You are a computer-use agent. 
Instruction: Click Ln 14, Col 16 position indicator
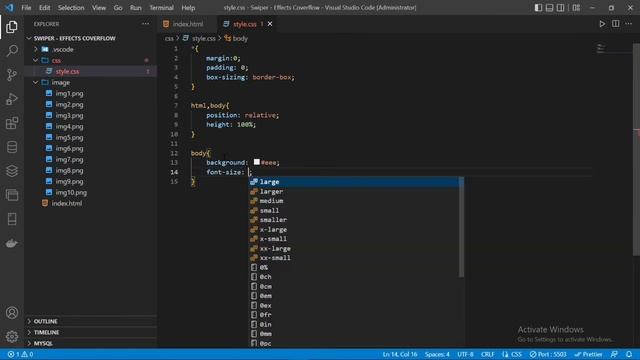400,354
